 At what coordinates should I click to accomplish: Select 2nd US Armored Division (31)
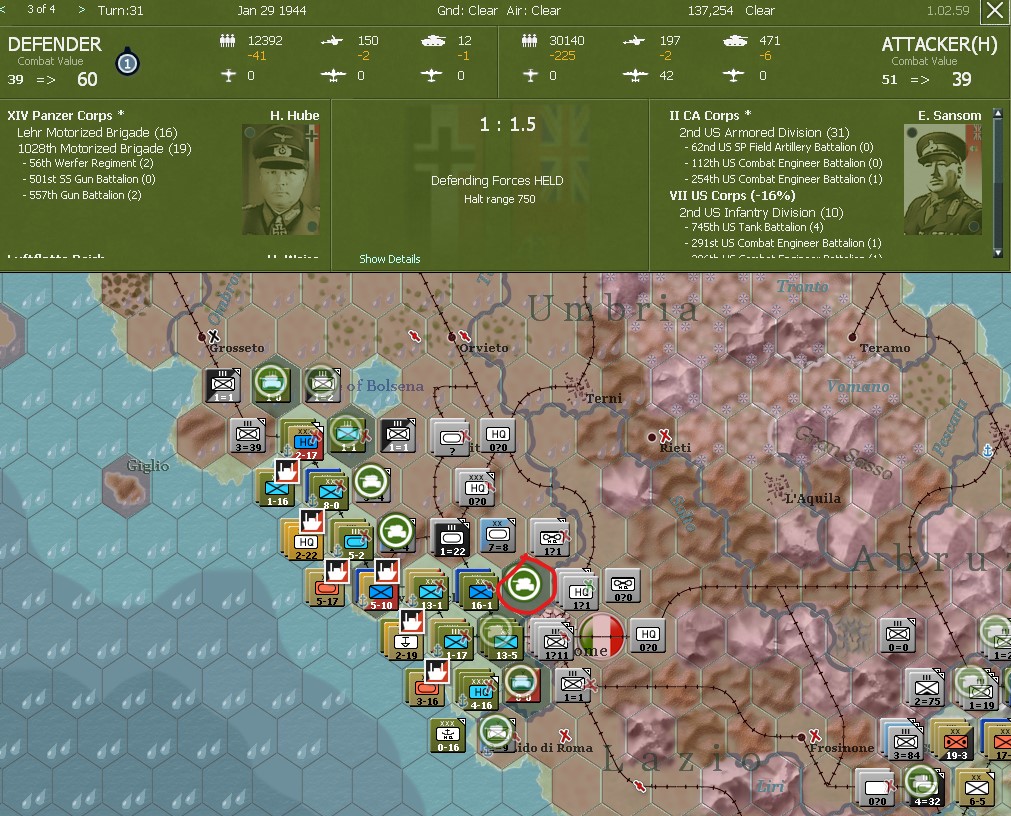pos(764,132)
